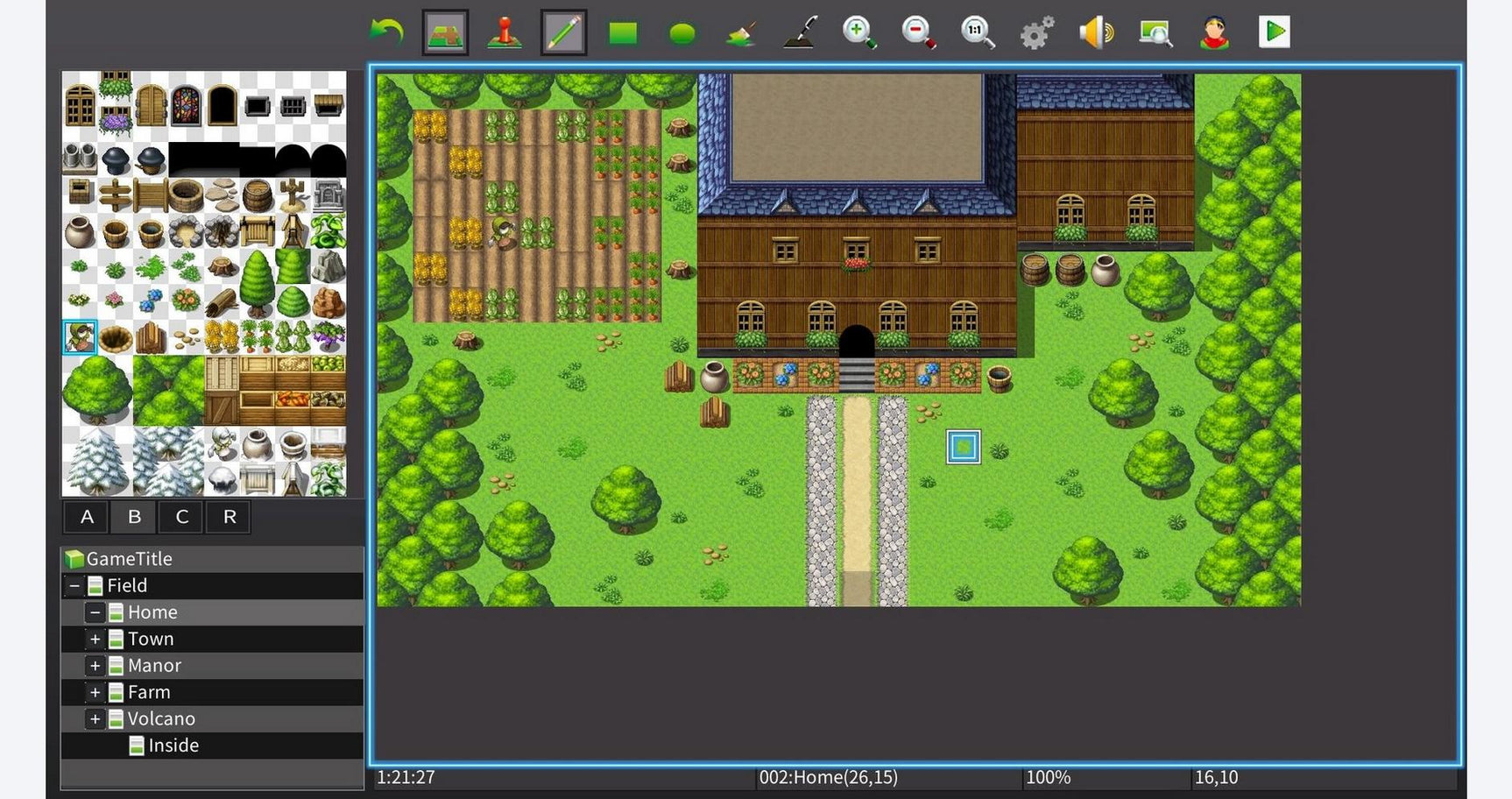Open the game Database

(x=1038, y=32)
